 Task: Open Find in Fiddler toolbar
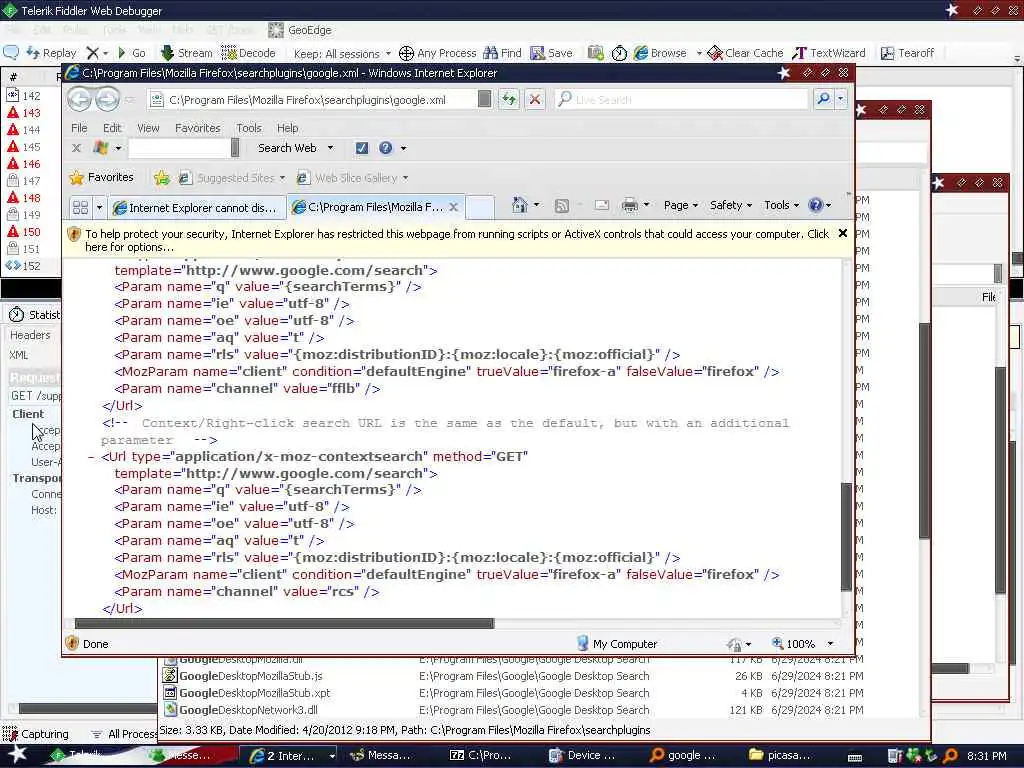(503, 53)
